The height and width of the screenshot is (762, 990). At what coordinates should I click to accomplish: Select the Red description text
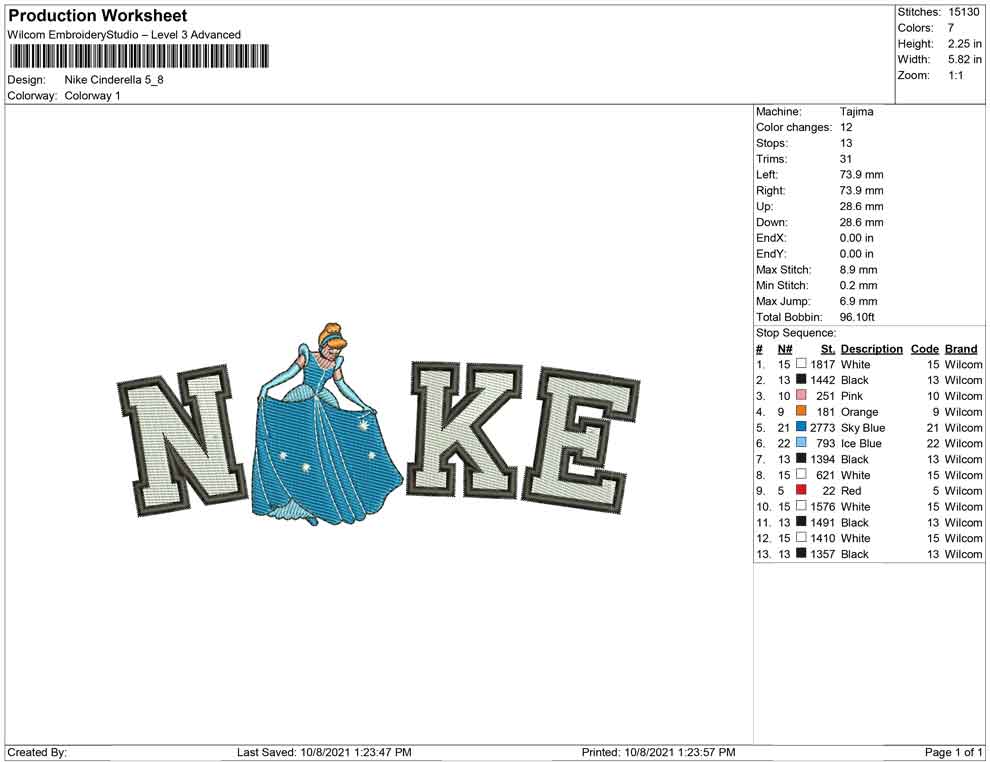tap(850, 491)
